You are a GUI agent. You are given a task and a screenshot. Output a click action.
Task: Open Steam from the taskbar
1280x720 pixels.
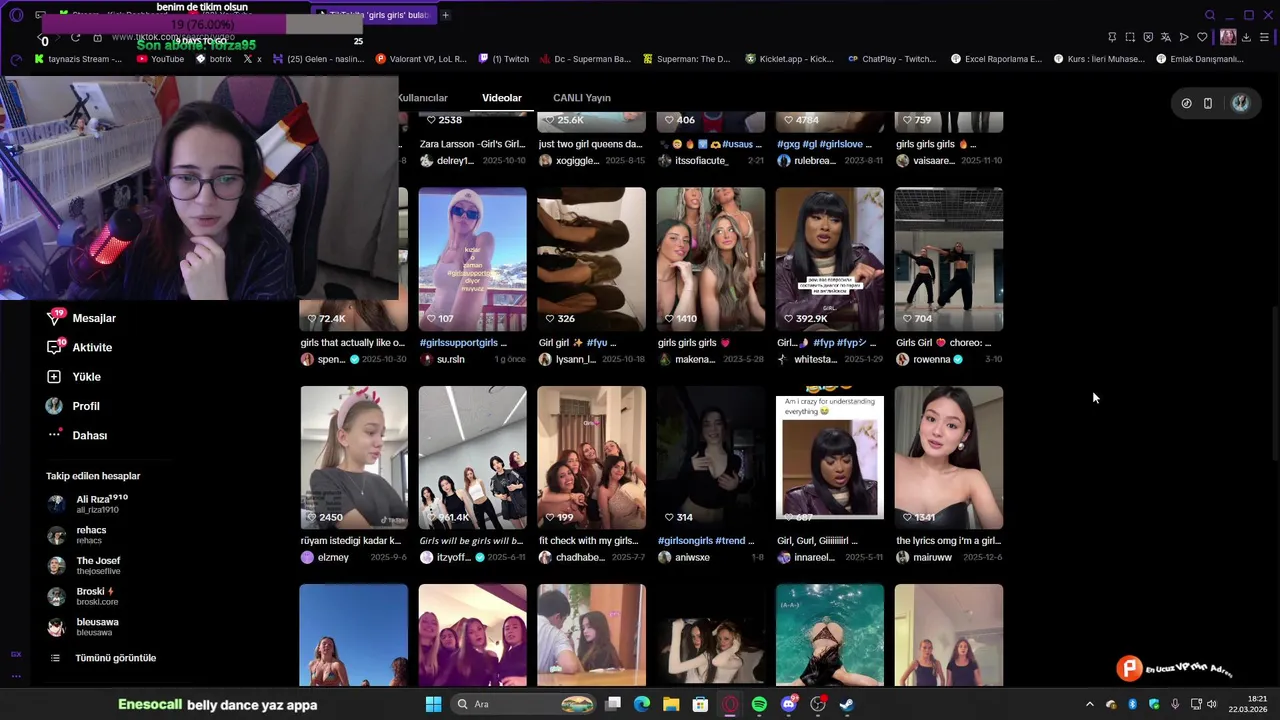point(846,704)
